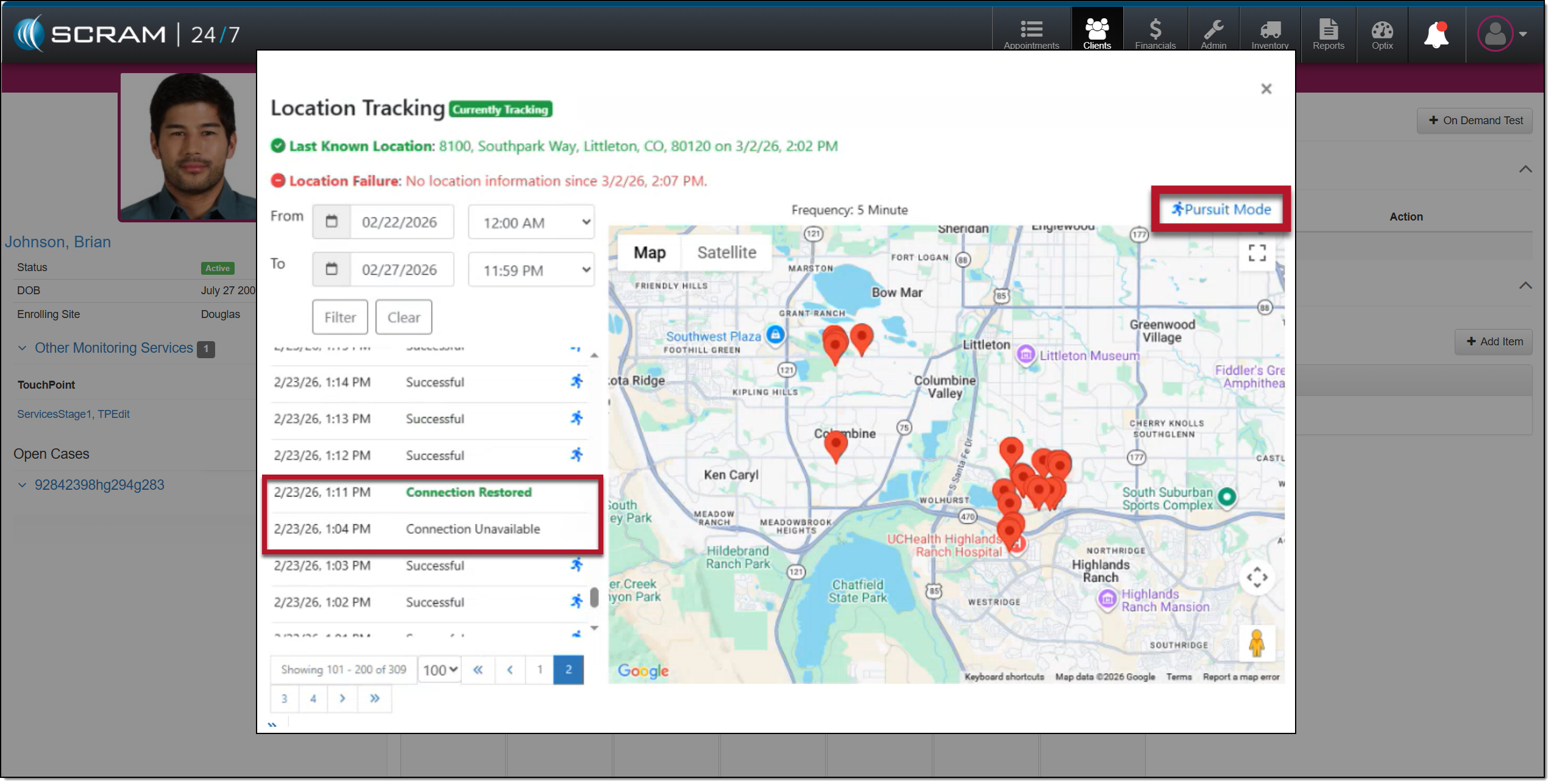Open the notifications bell icon
Image resolution: width=1551 pixels, height=784 pixels.
click(1437, 35)
